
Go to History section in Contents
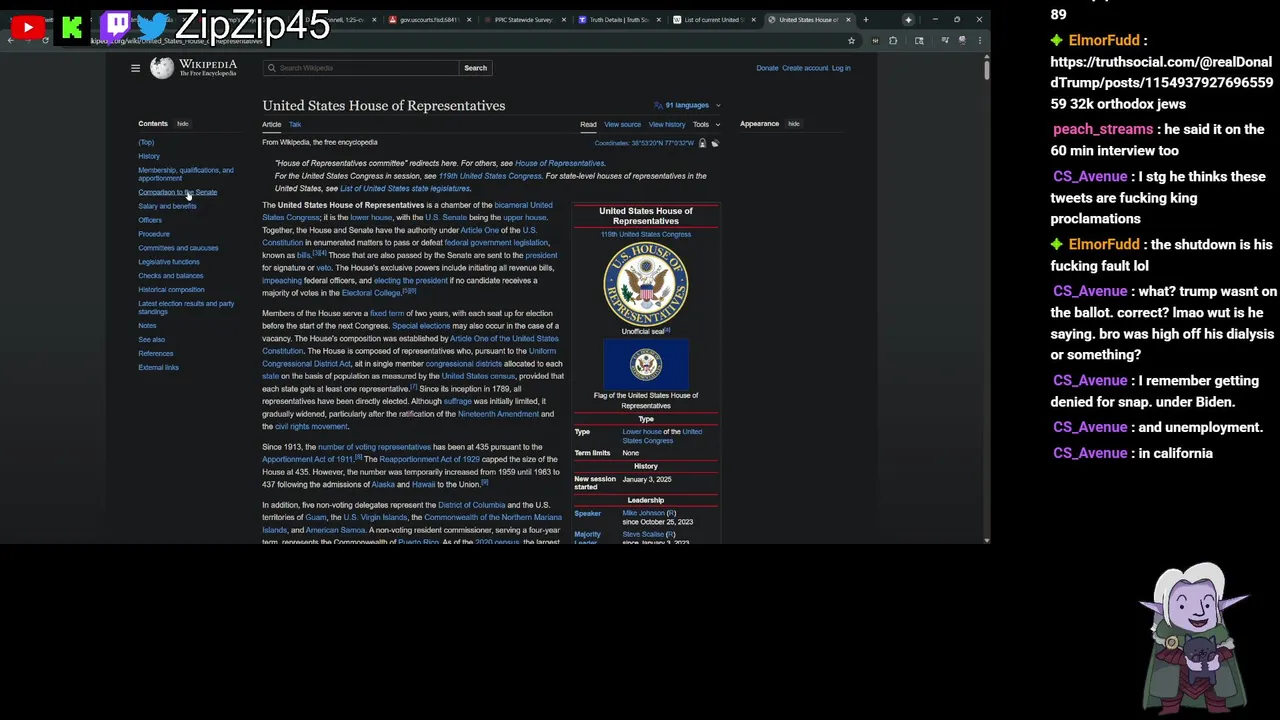(x=149, y=156)
